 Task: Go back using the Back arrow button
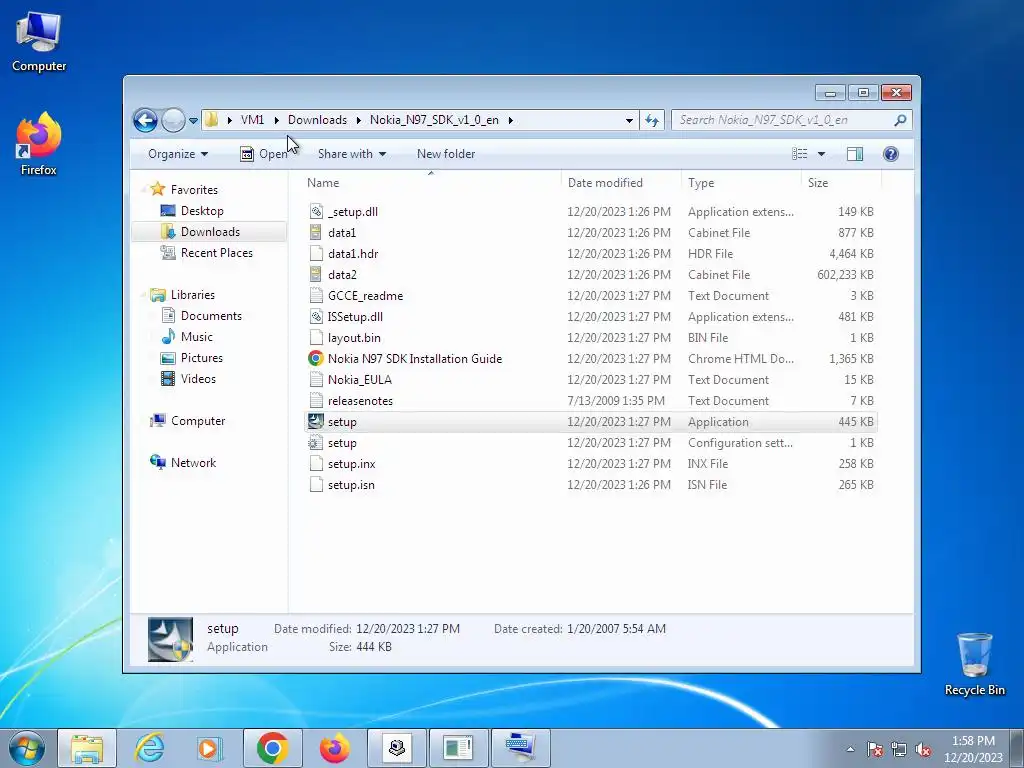[x=145, y=120]
